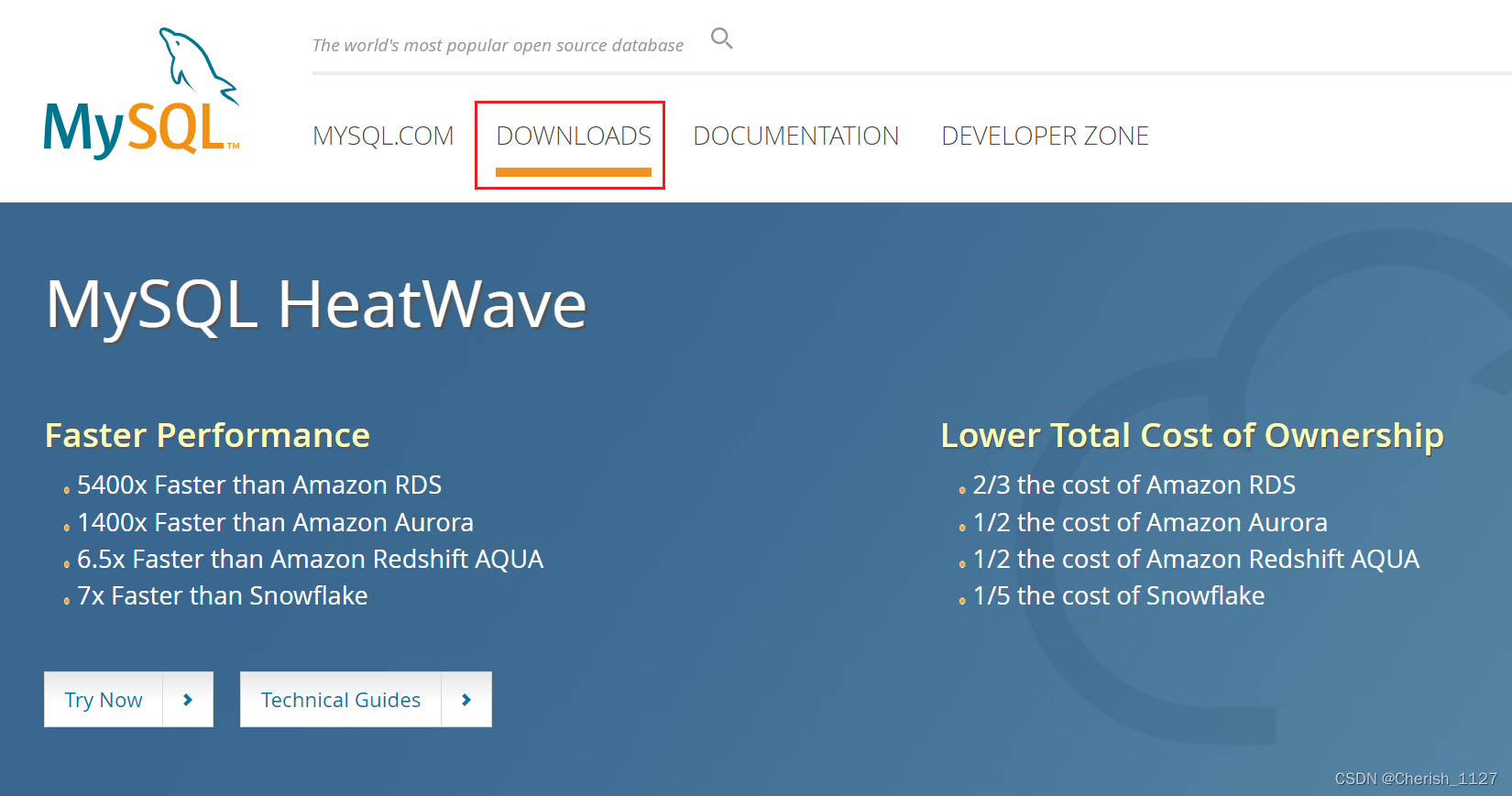Open the MYSQL.COM menu item
1512x796 pixels.
pyautogui.click(x=383, y=136)
